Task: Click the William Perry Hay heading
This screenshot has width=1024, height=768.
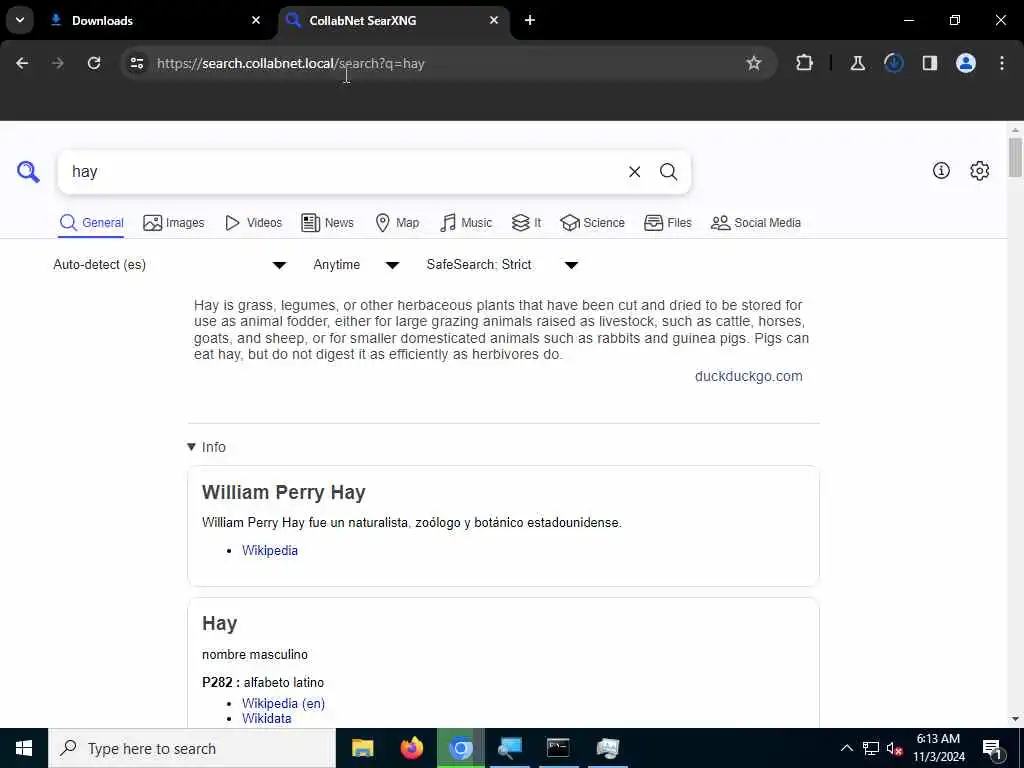Action: click(x=283, y=492)
